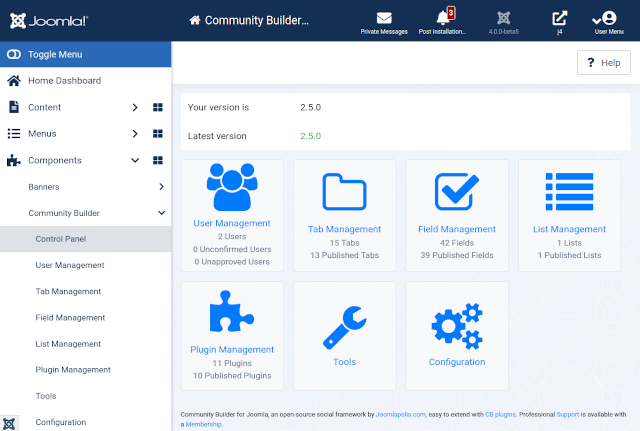Image resolution: width=640 pixels, height=431 pixels.
Task: Visit the Joomlapolis.com link
Action: [400, 414]
